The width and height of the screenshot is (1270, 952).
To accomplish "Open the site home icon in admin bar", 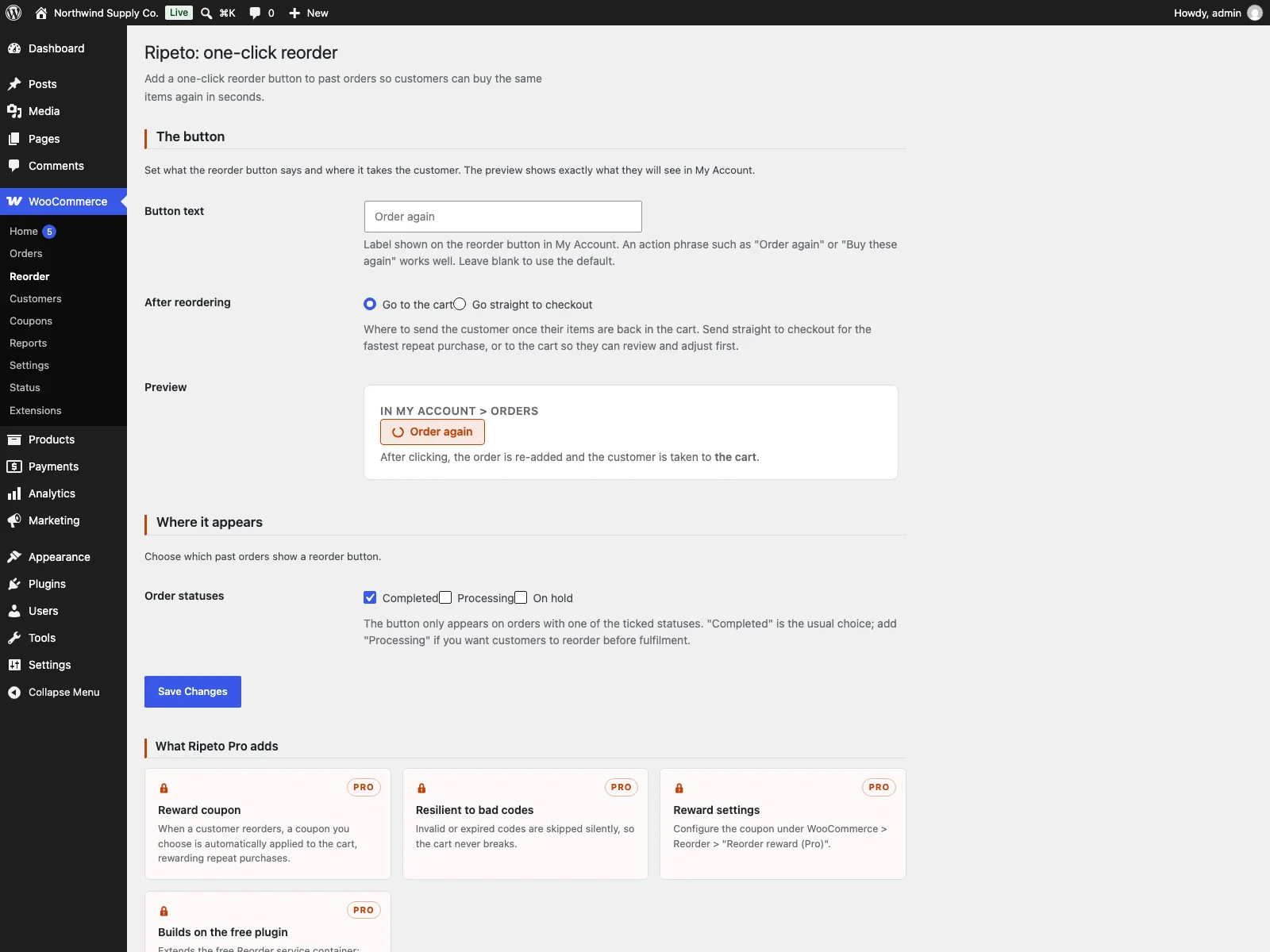I will tap(41, 13).
